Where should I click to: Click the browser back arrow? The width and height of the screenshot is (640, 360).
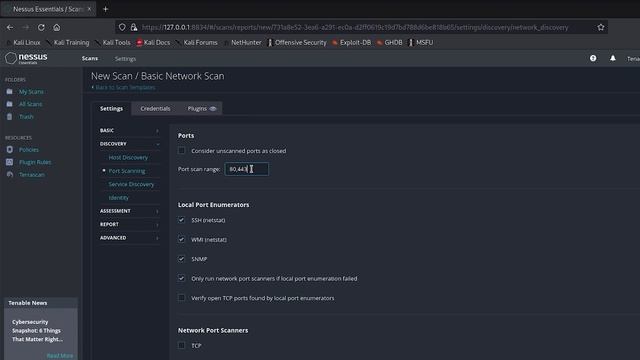10,27
